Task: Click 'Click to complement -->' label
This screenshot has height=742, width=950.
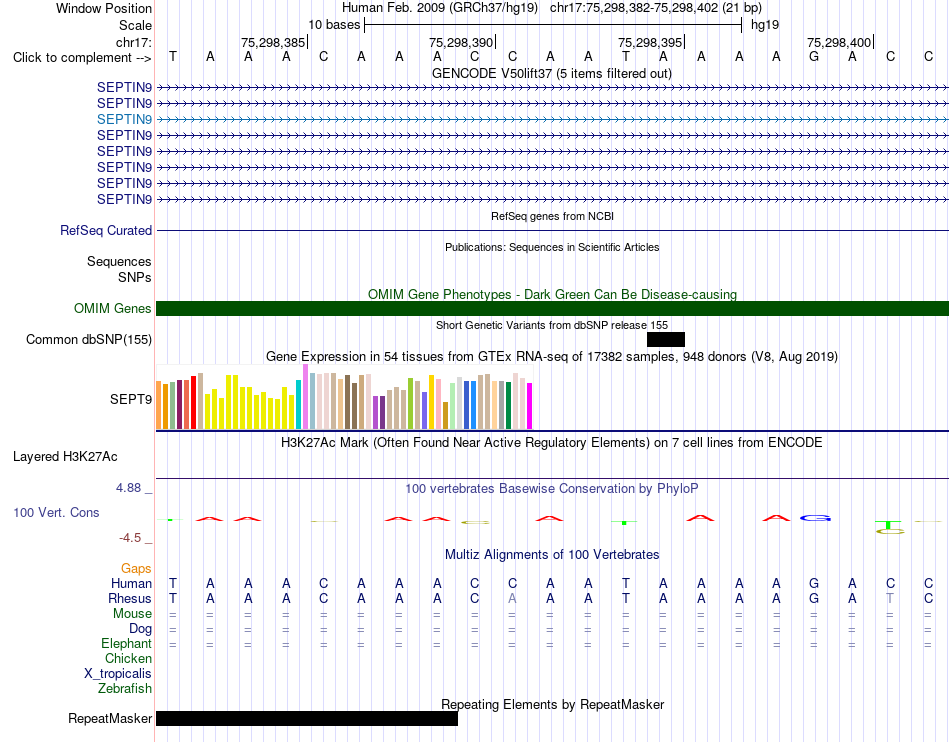Action: tap(82, 58)
